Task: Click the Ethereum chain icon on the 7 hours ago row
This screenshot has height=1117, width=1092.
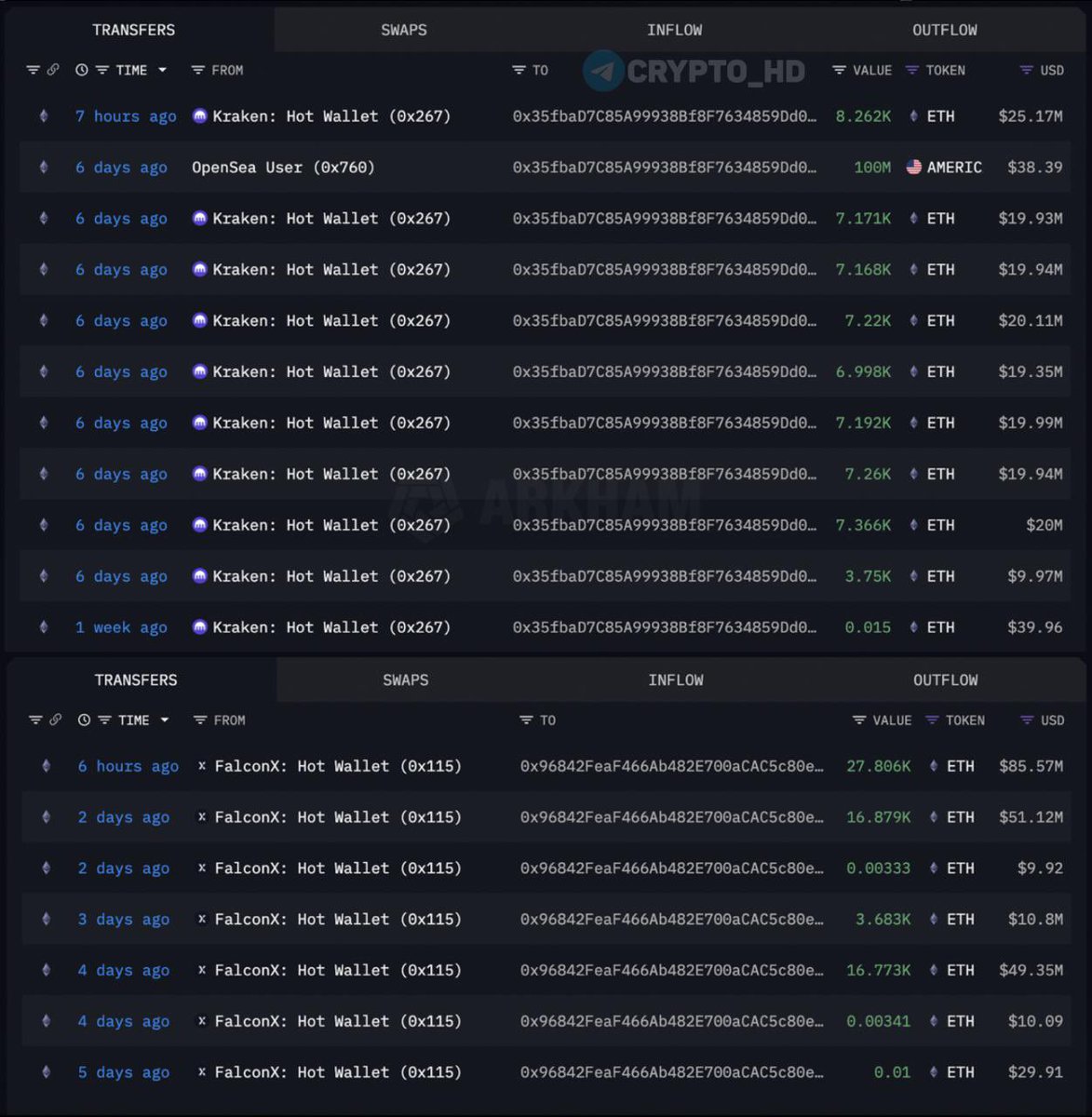Action: coord(43,116)
